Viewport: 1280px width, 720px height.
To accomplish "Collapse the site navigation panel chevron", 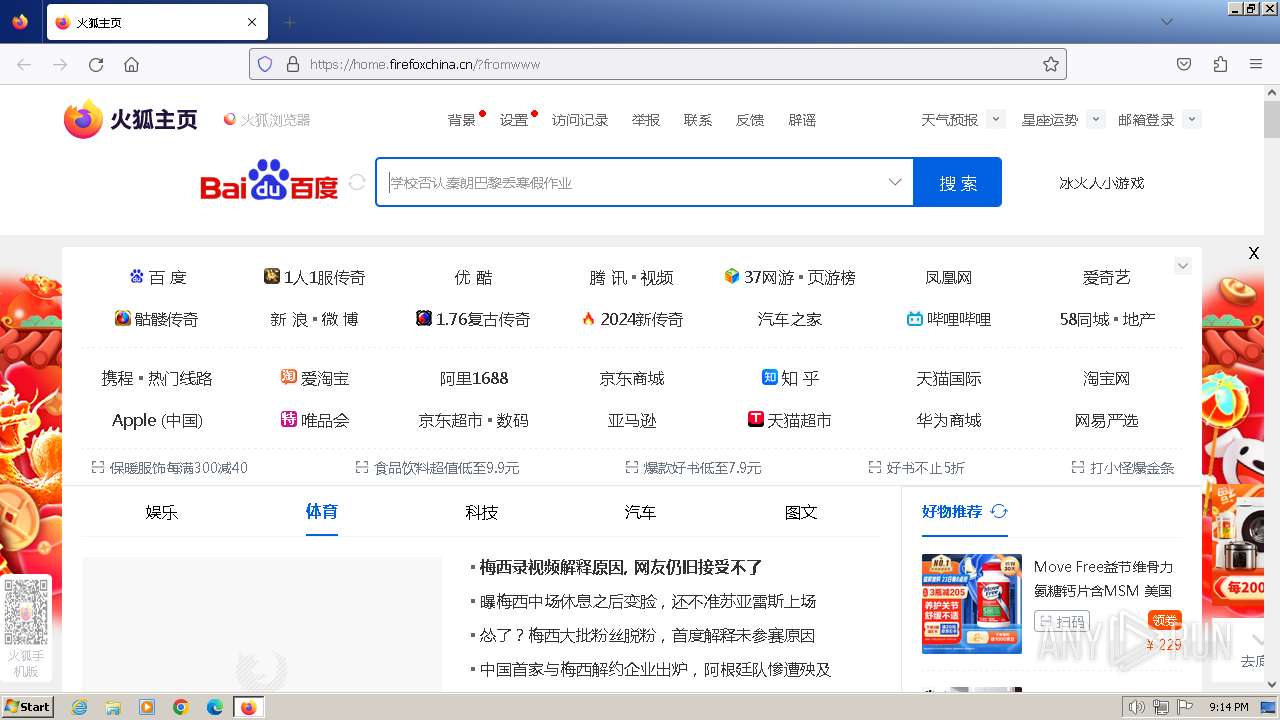I will [1183, 266].
